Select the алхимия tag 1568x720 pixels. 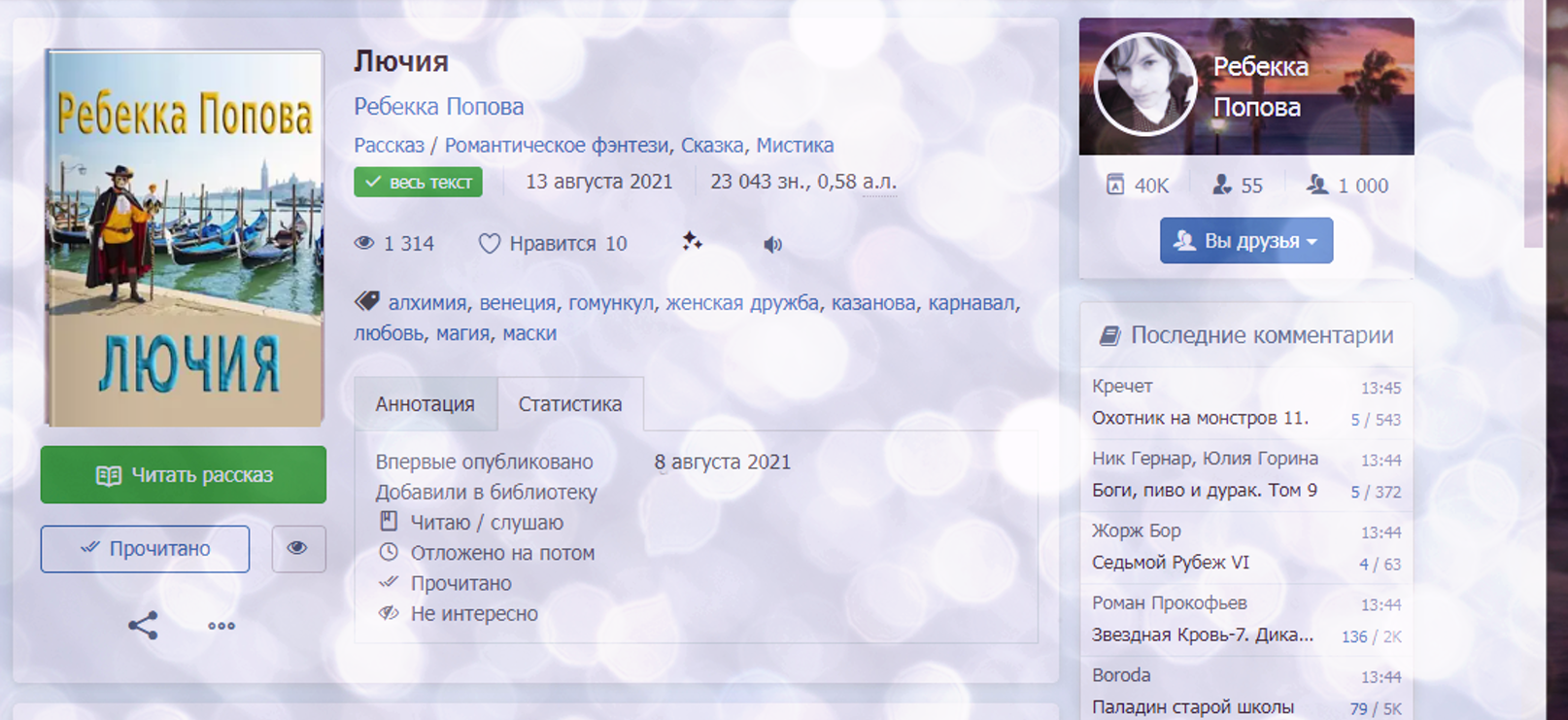pos(427,302)
